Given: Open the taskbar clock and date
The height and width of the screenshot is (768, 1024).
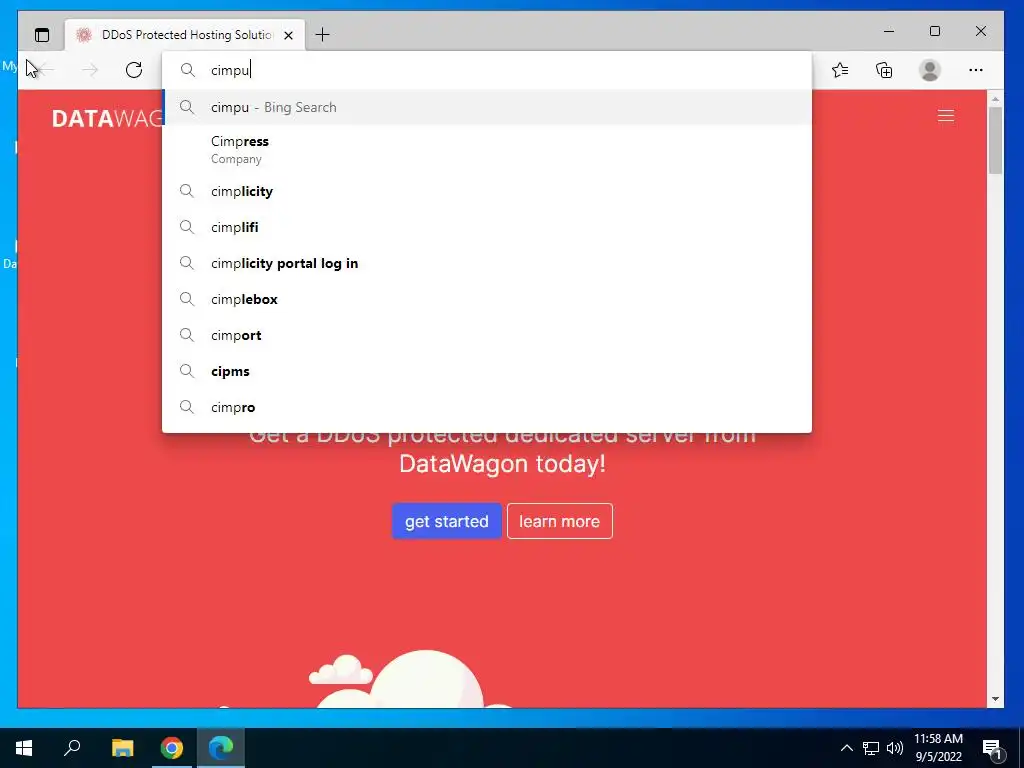Looking at the screenshot, I should click(938, 748).
